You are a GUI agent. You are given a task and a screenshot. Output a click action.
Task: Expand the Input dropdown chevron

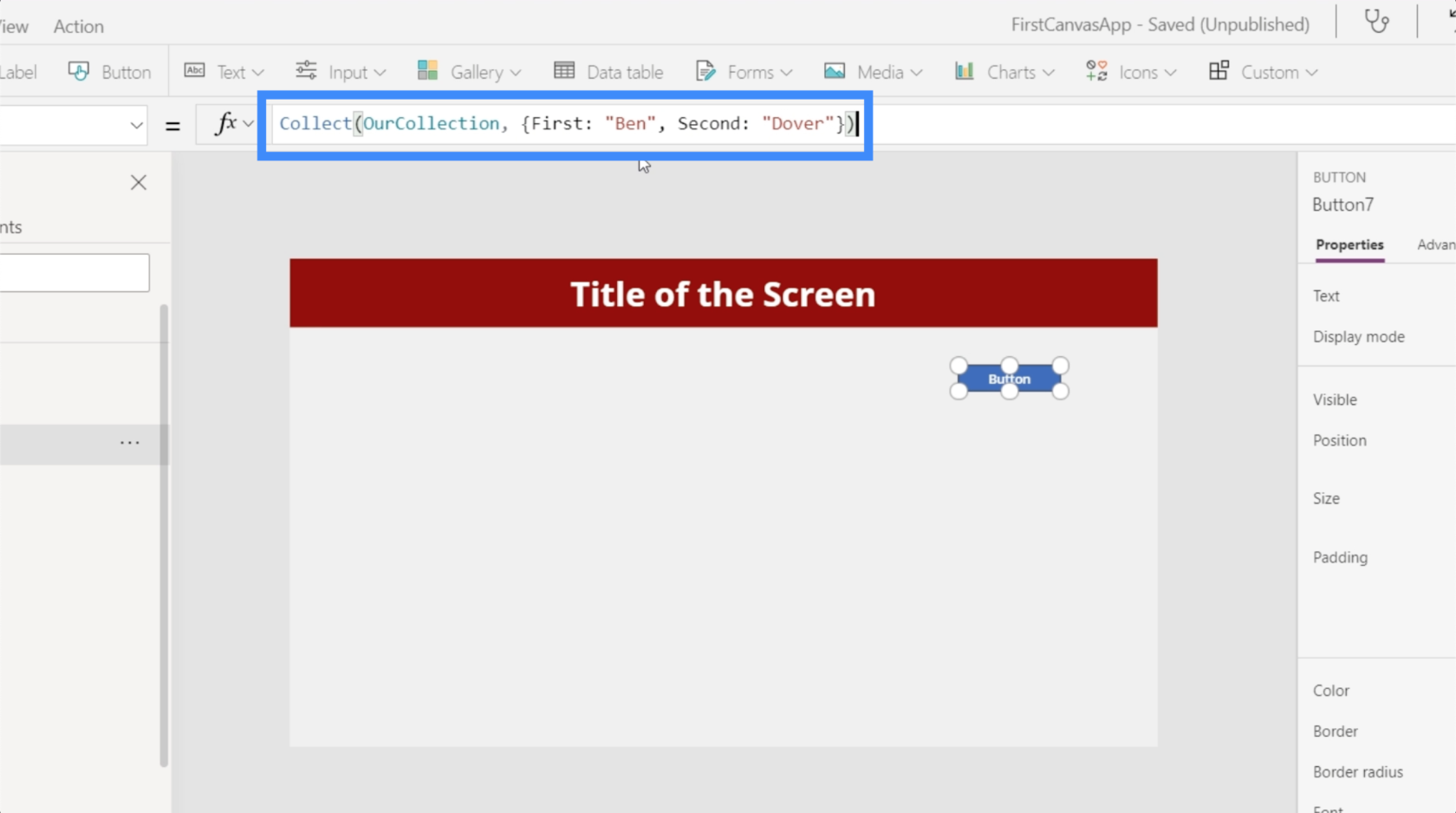(380, 73)
